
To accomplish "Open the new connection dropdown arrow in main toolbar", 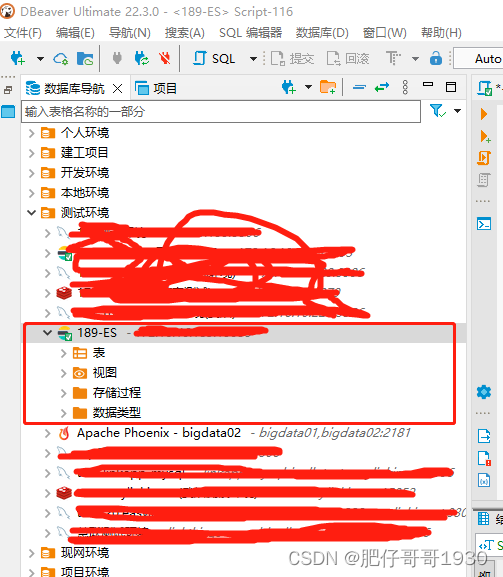I will pos(40,59).
